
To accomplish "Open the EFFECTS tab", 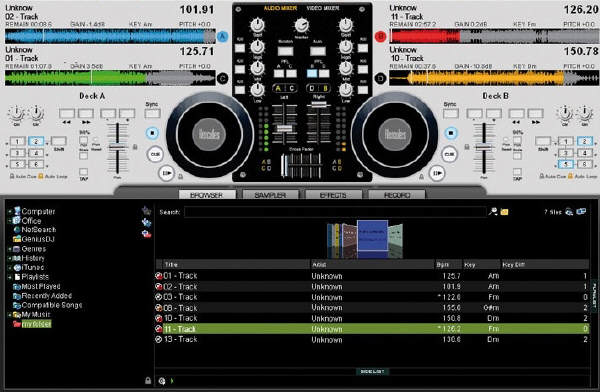I will (333, 195).
